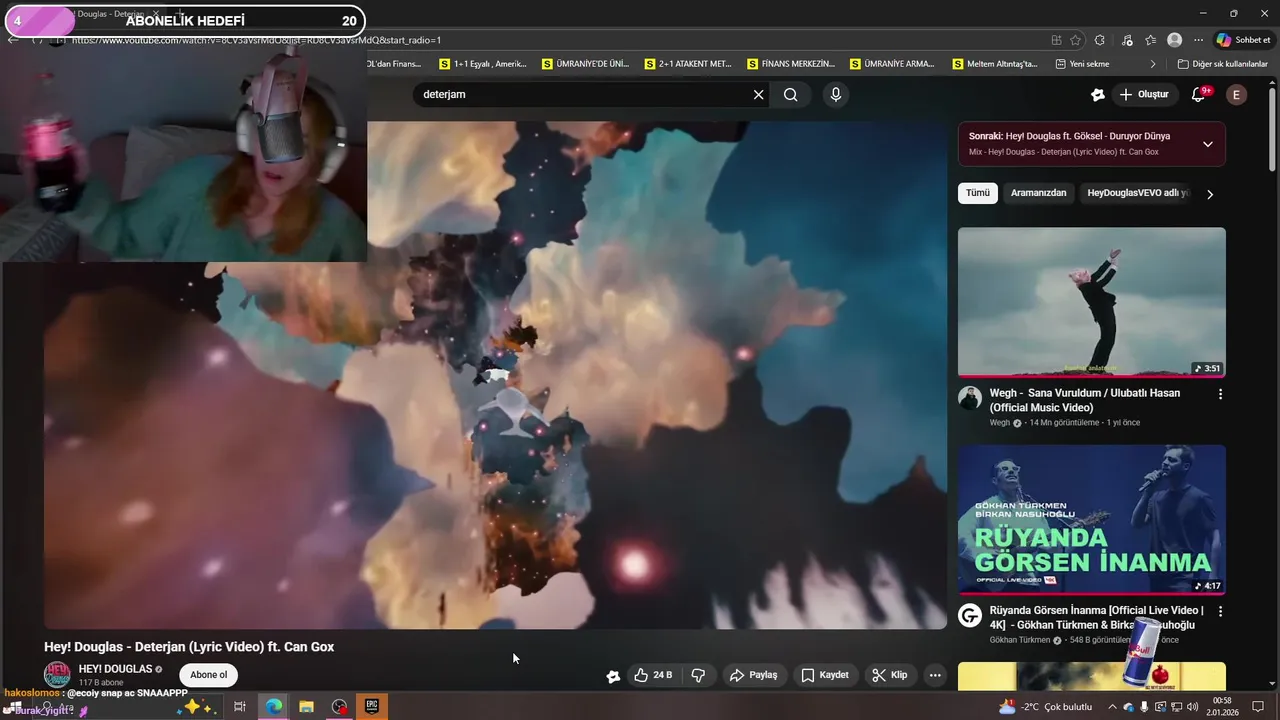
Task: Click the Paylaş share button
Action: [x=753, y=675]
